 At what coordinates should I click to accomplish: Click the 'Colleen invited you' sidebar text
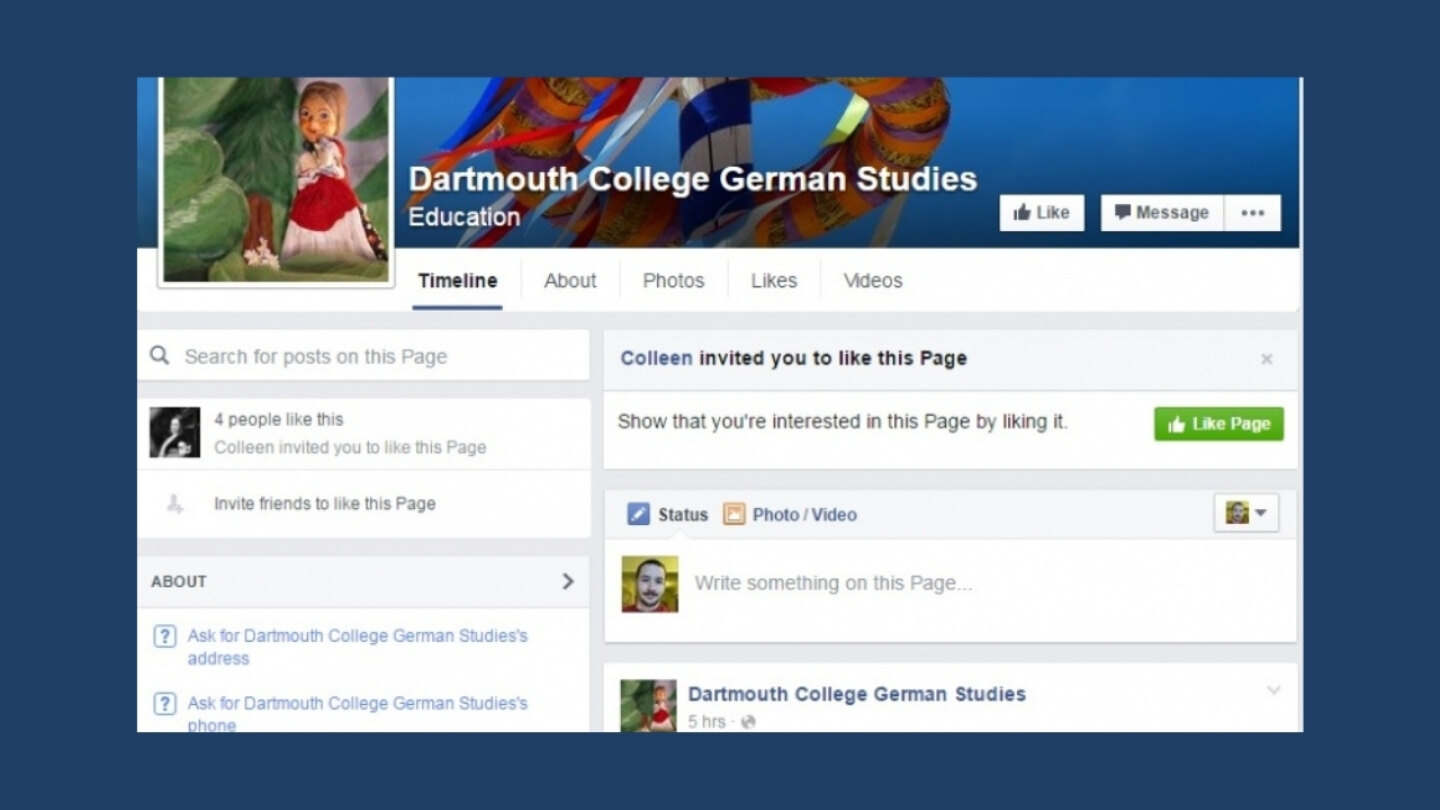coord(350,448)
